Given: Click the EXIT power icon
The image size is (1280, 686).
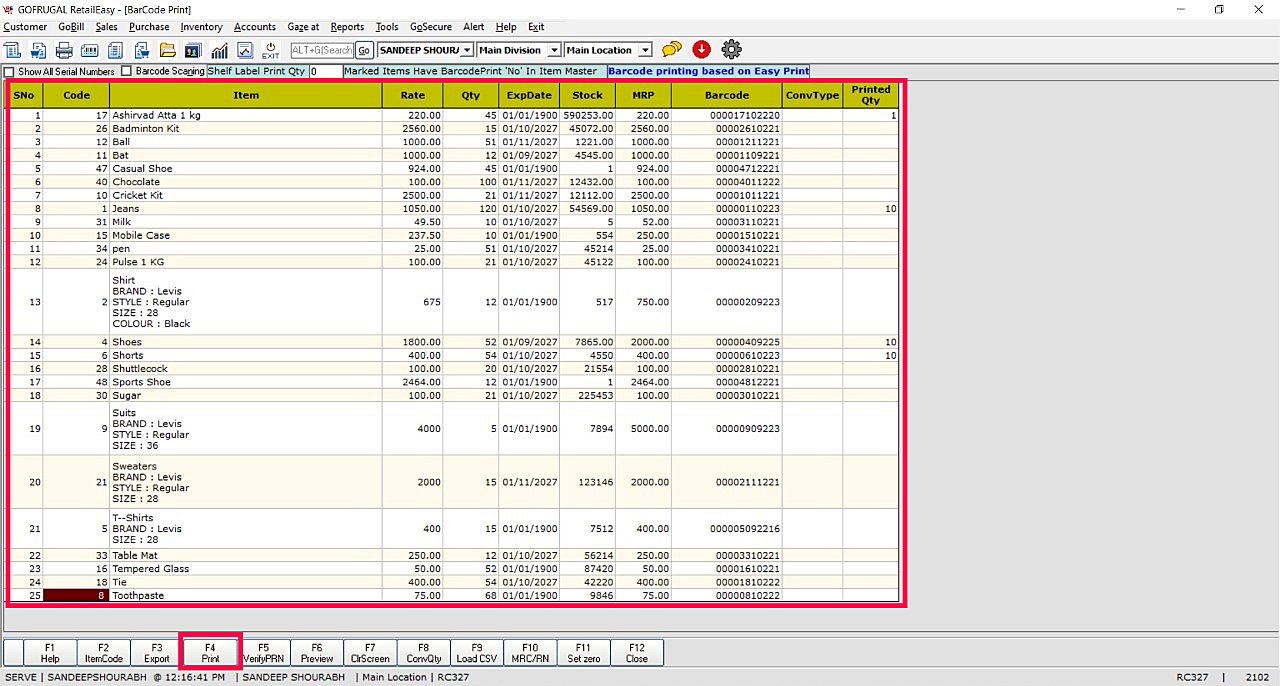Looking at the screenshot, I should tap(271, 50).
